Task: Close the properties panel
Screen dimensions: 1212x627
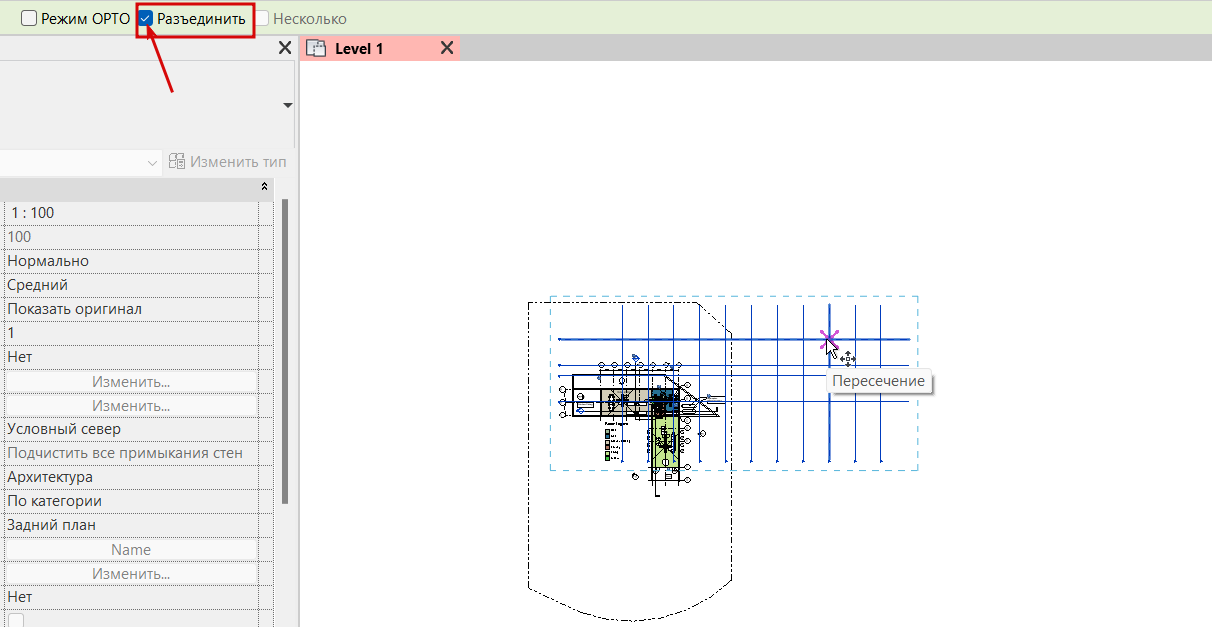Action: click(284, 48)
